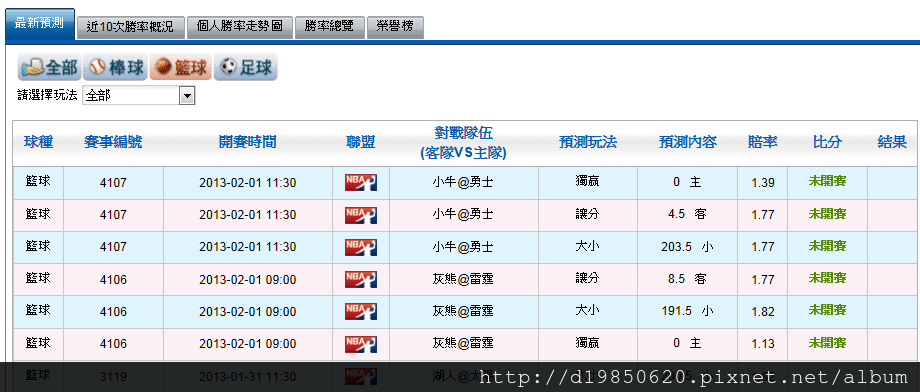Filter predictions by 籃球 basketball
This screenshot has height=392, width=920.
point(180,68)
